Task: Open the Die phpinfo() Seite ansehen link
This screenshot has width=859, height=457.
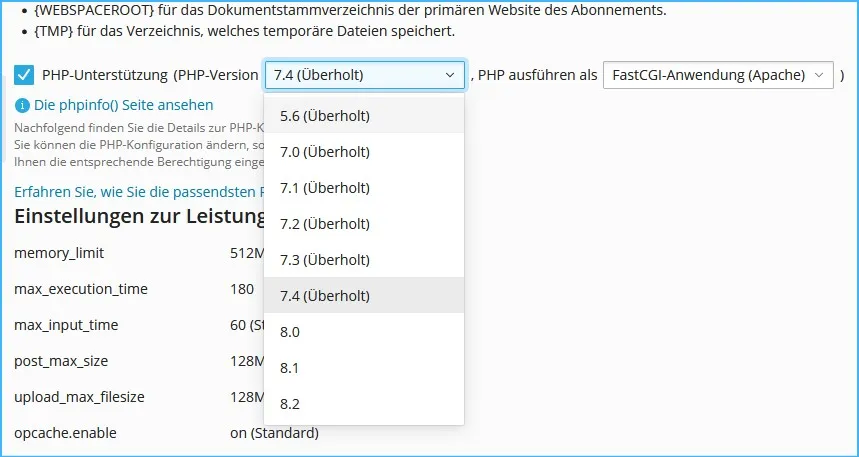Action: tap(124, 105)
